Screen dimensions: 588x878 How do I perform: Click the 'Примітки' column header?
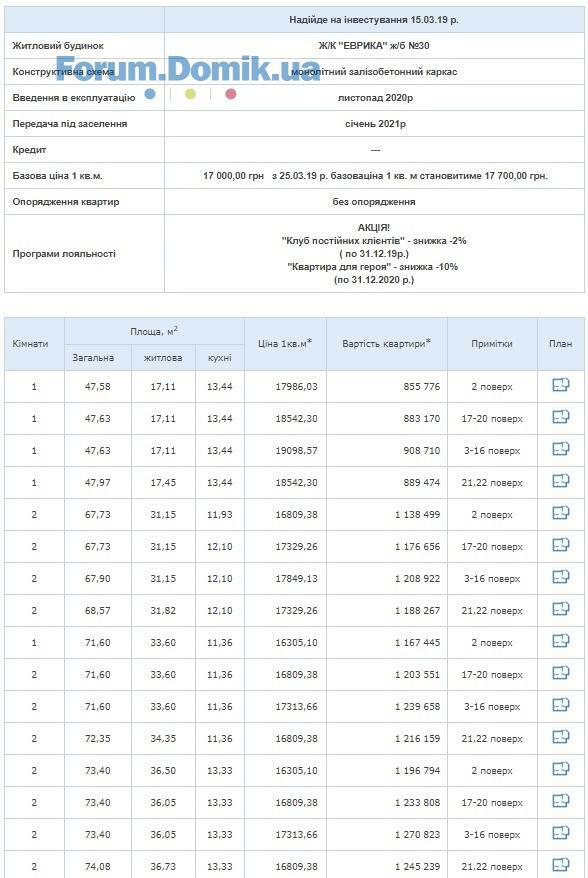click(492, 344)
